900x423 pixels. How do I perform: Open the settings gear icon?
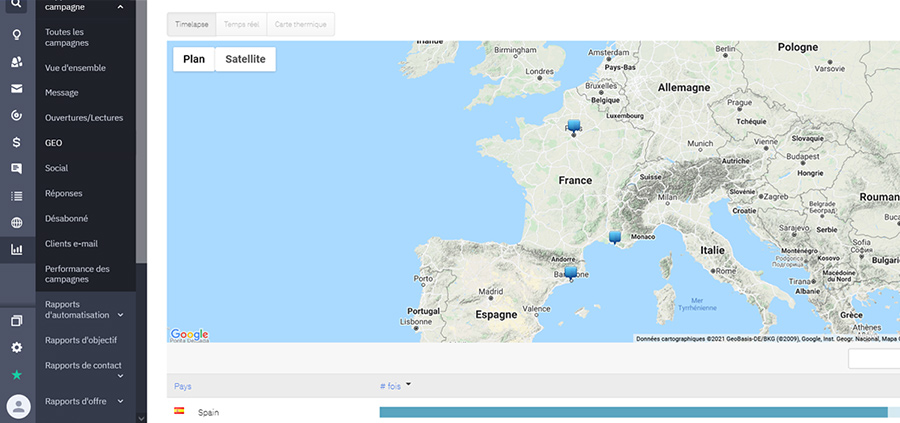[17, 348]
